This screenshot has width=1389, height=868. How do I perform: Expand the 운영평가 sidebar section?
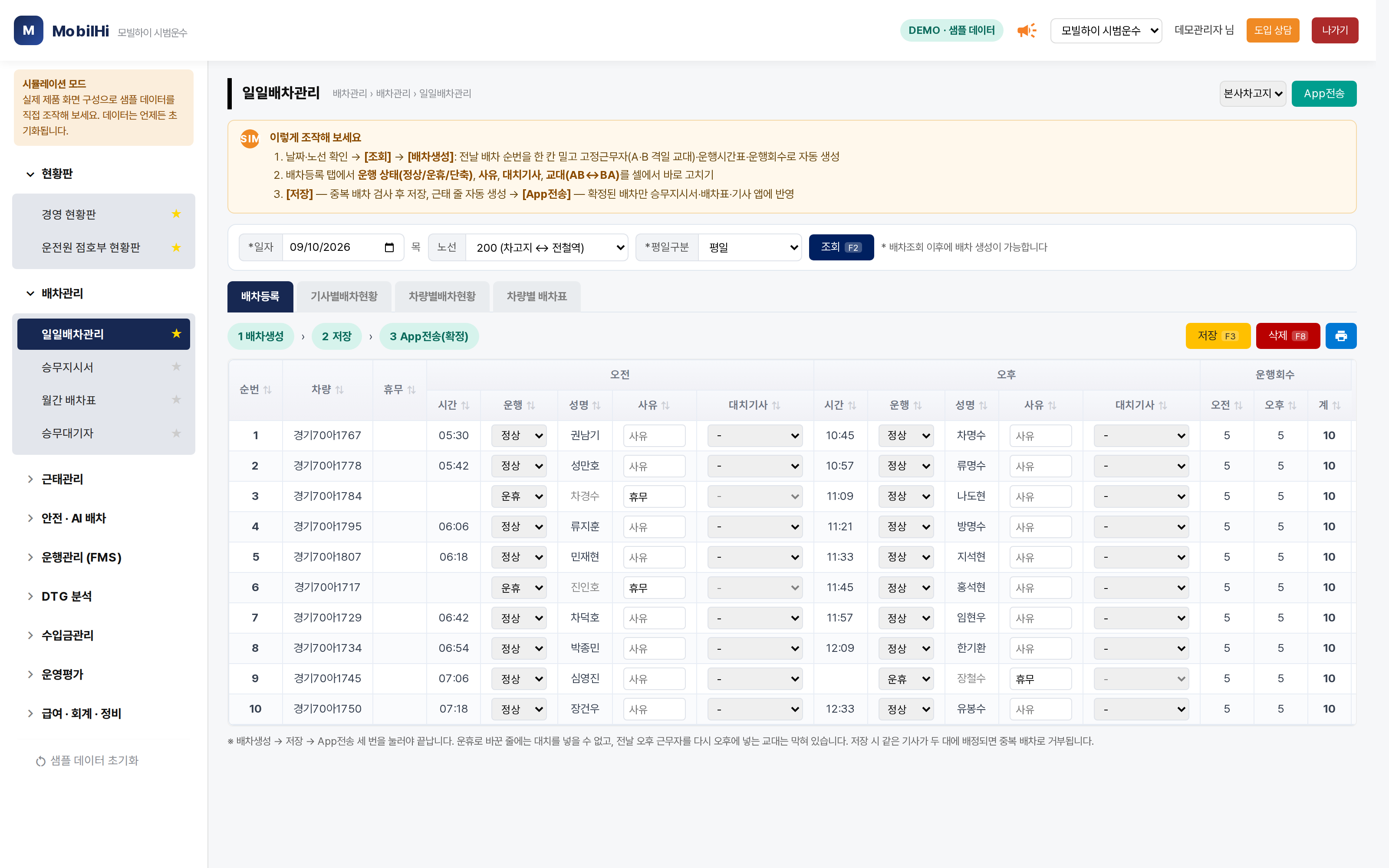(103, 674)
